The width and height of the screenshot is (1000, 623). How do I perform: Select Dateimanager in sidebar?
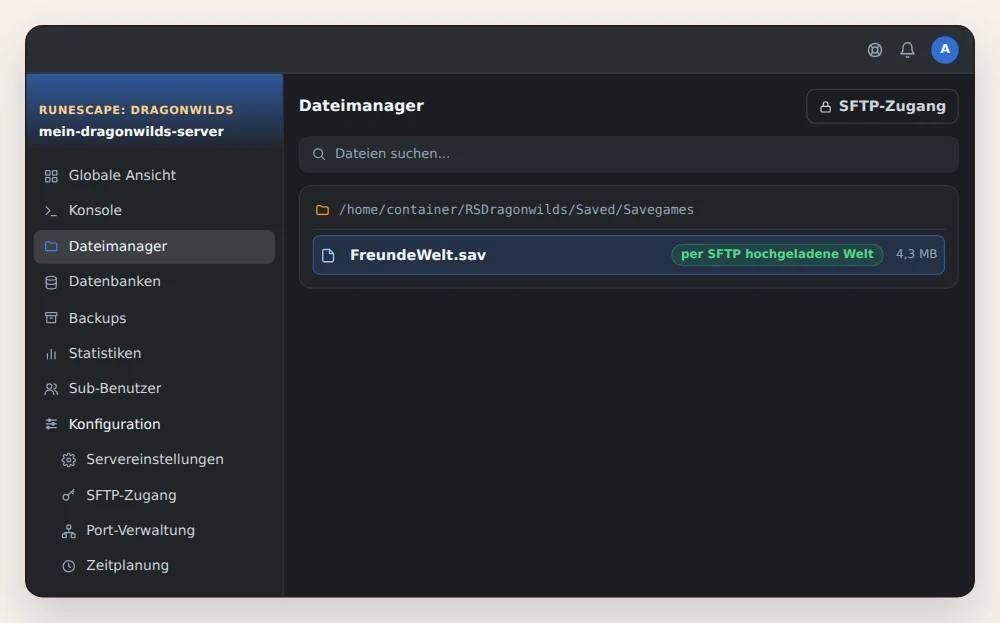[x=154, y=247]
